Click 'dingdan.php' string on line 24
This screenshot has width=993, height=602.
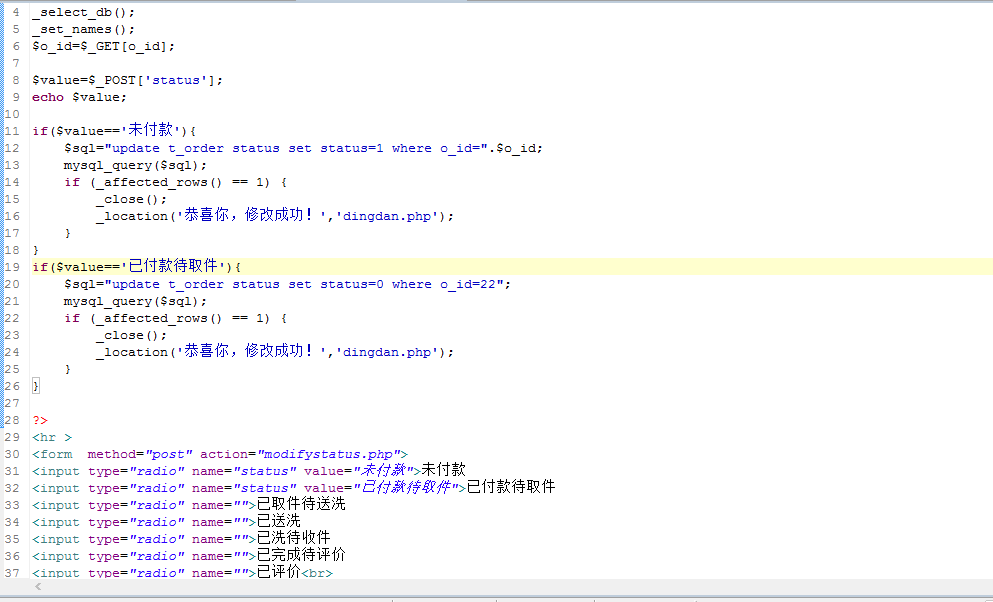387,353
